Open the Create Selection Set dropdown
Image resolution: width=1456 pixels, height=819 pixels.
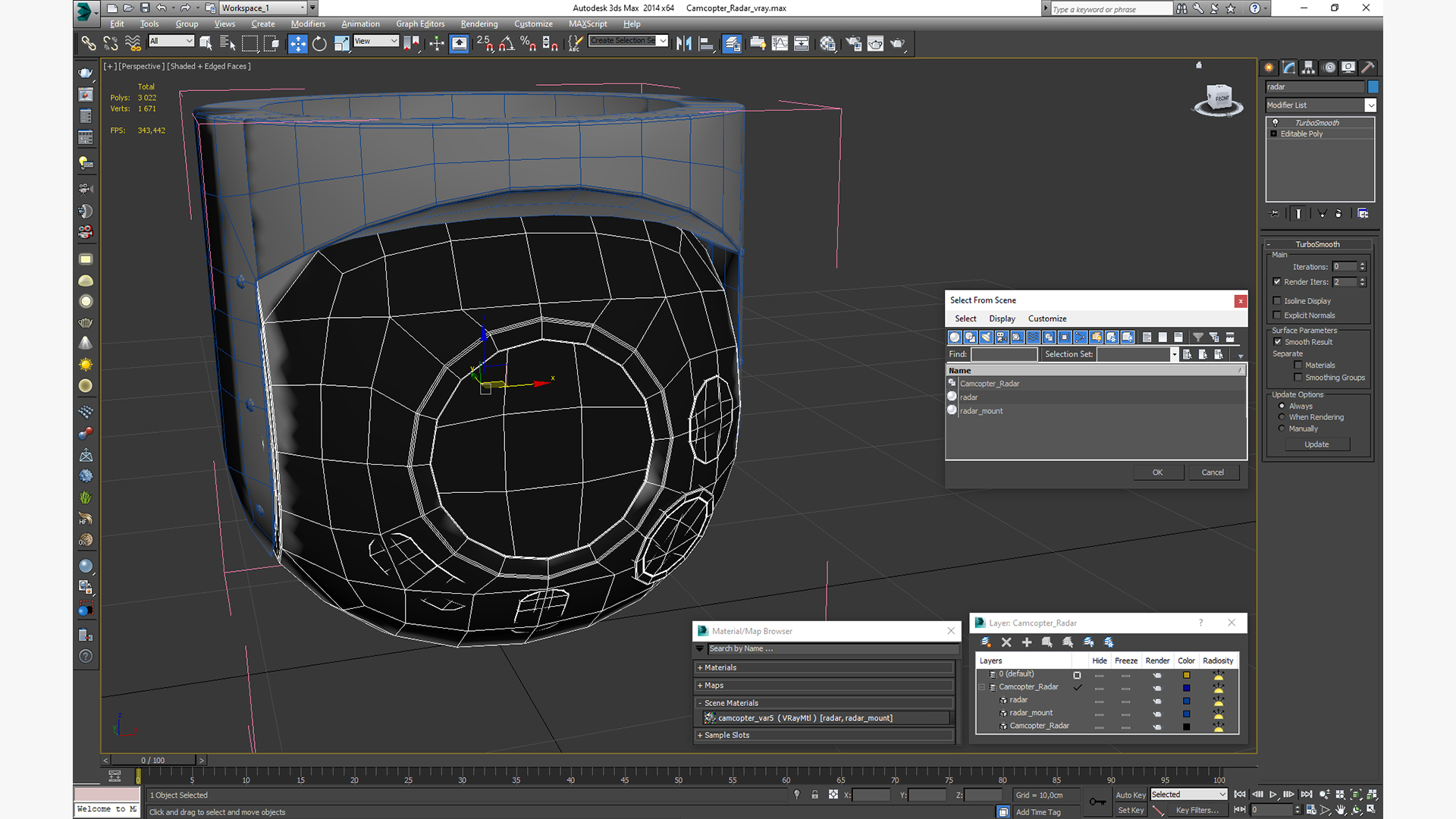(628, 41)
